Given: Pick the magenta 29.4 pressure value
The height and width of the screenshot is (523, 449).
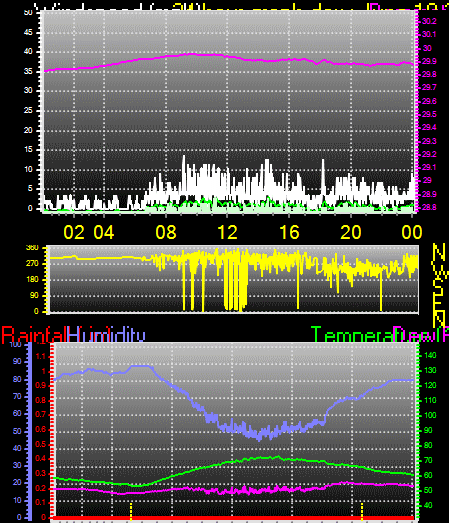Looking at the screenshot, I should [x=429, y=127].
